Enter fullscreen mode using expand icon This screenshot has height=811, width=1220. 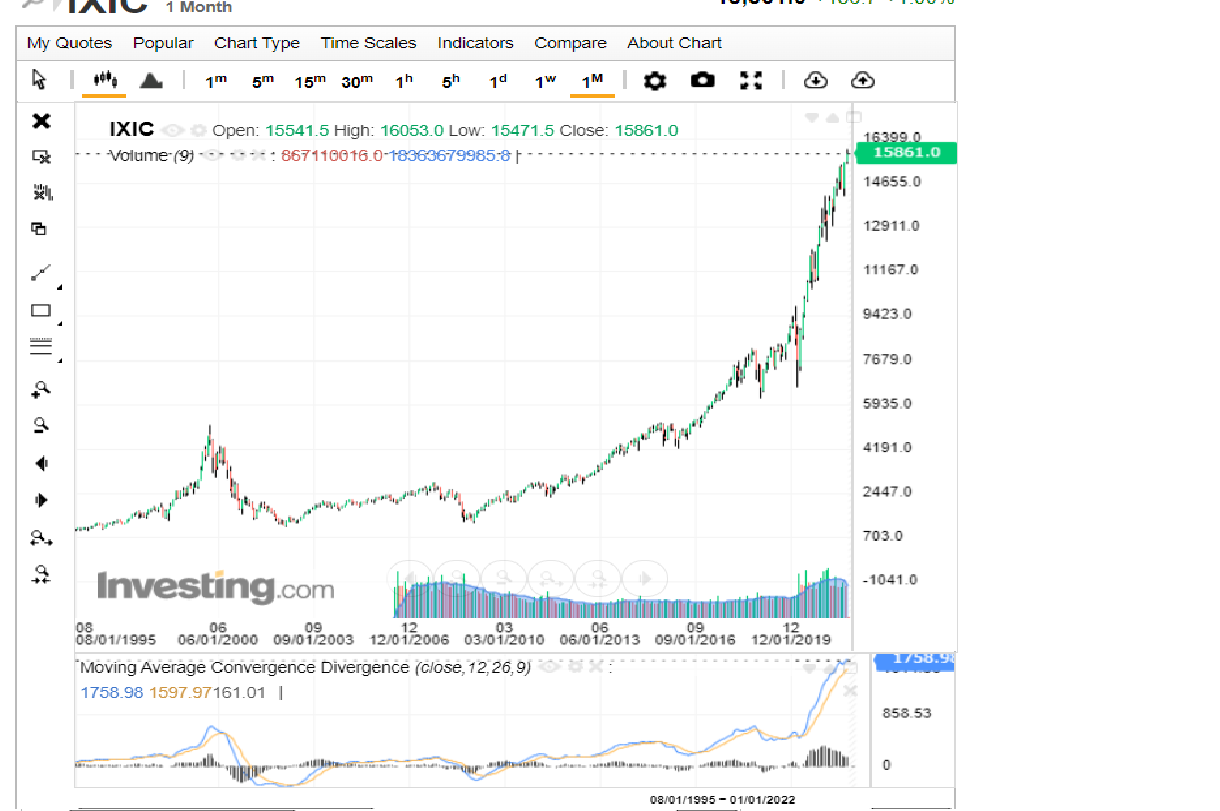point(750,80)
